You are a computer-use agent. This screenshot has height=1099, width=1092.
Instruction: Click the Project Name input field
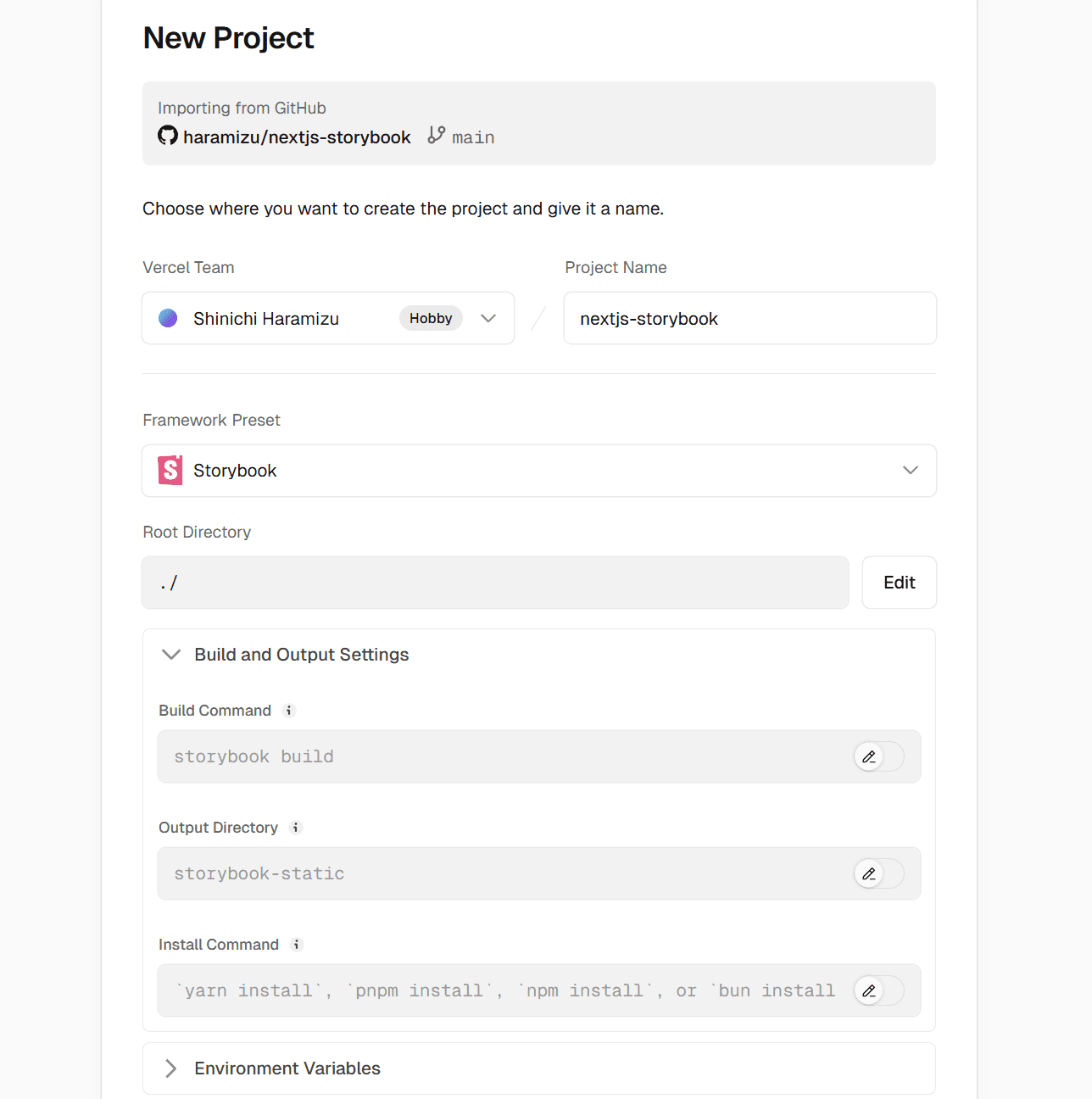tap(749, 319)
